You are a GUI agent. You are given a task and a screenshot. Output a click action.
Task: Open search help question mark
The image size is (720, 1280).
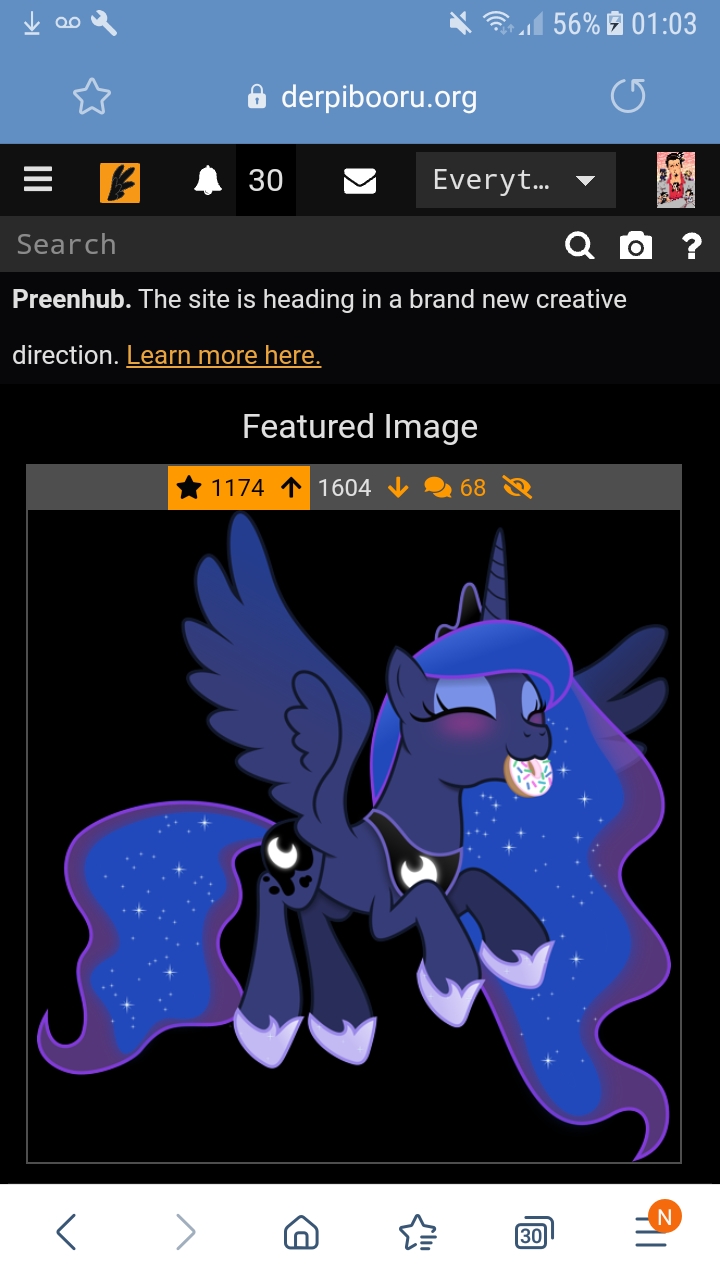click(x=691, y=245)
